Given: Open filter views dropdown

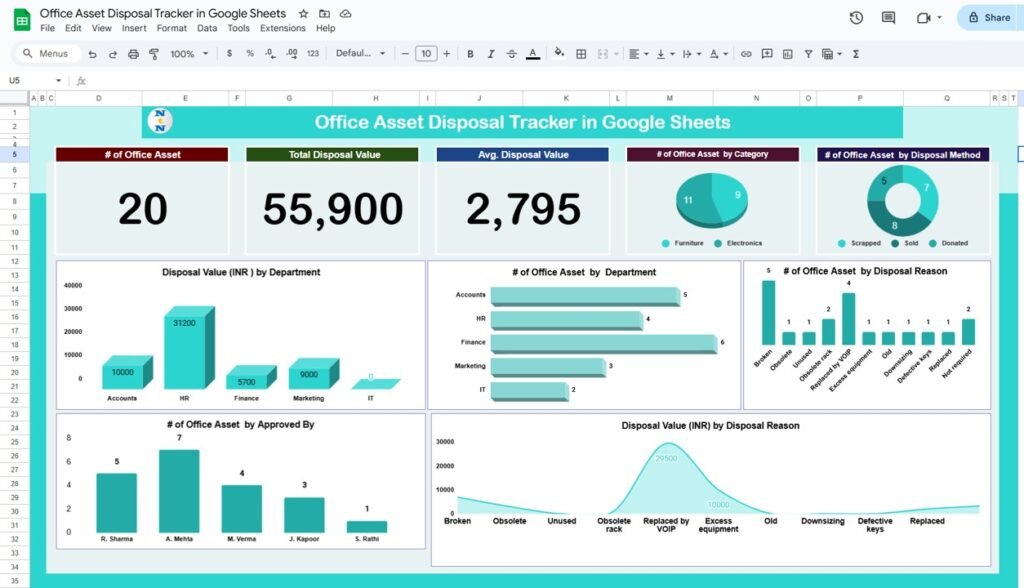Looking at the screenshot, I should click(x=831, y=54).
